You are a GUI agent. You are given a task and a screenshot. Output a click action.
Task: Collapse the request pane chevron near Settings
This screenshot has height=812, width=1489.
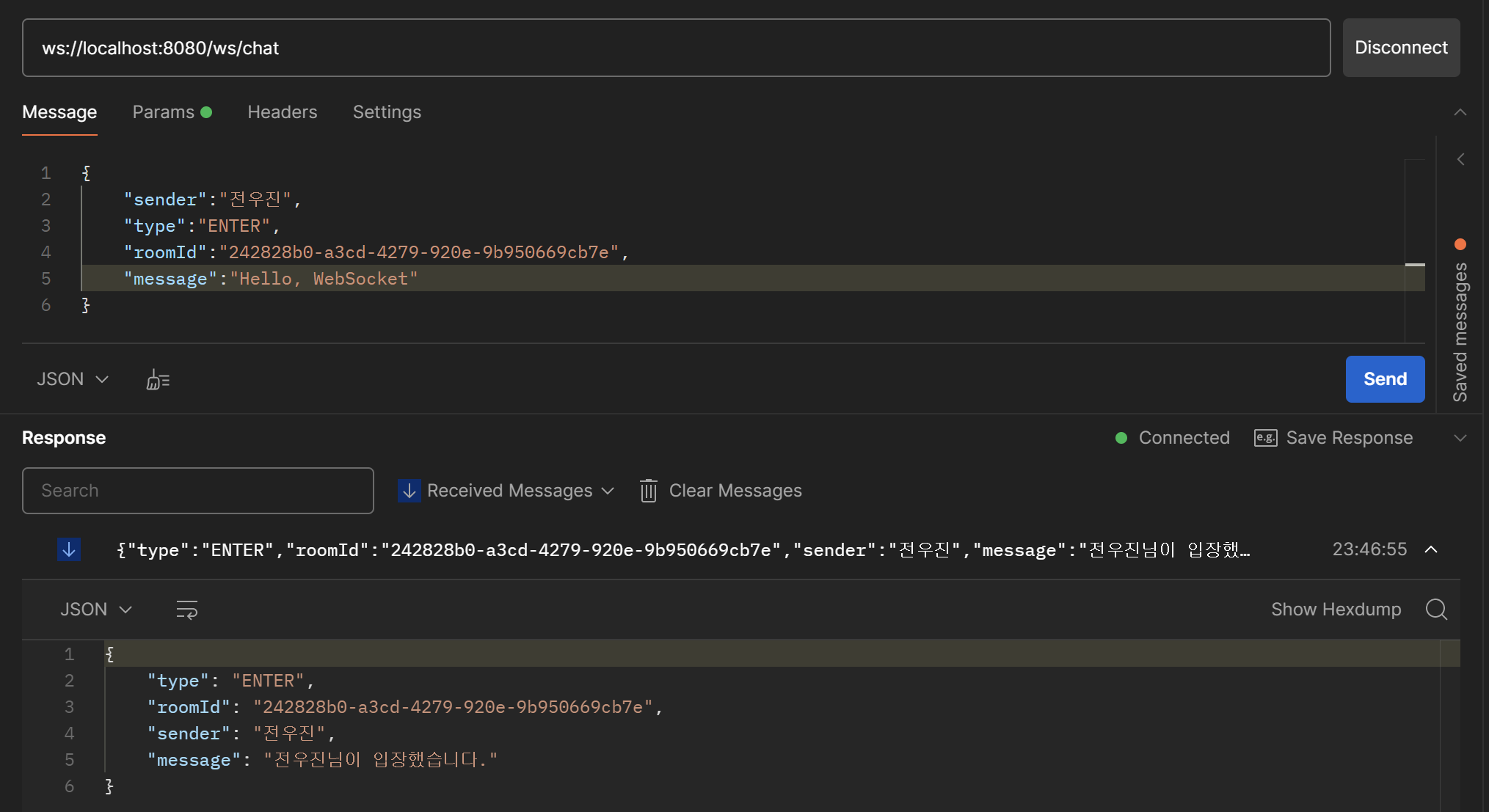(x=1460, y=112)
